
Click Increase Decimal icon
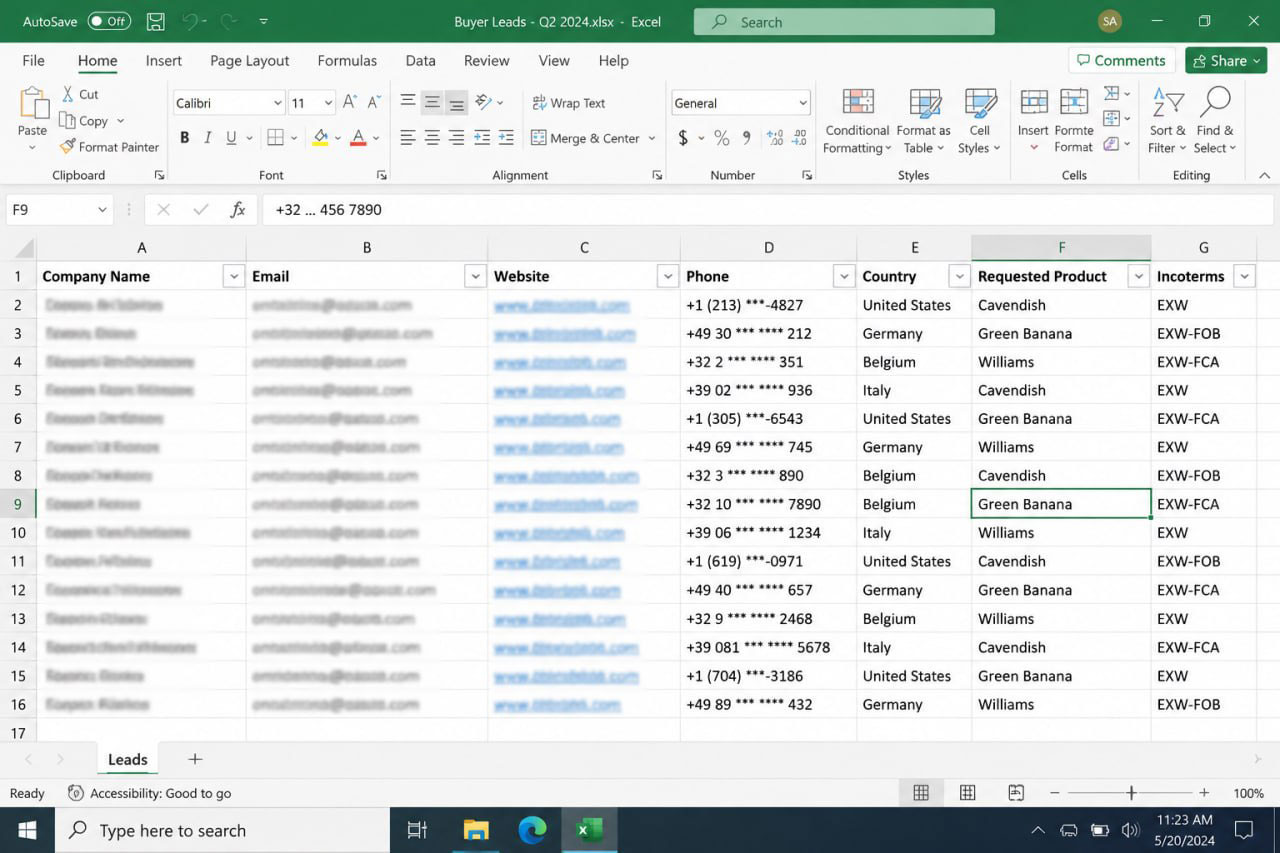tap(774, 138)
